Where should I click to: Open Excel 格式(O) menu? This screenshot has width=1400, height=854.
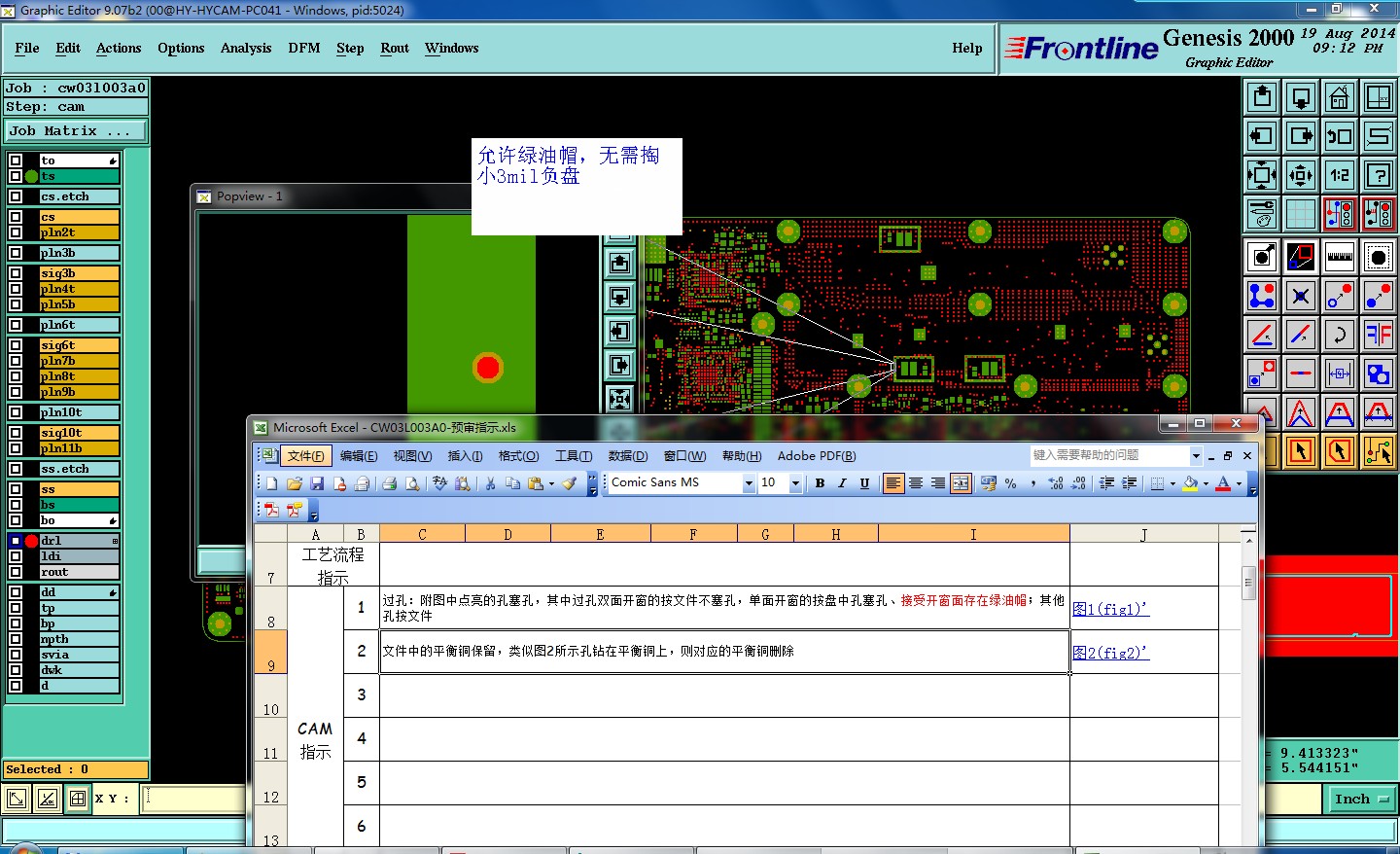click(x=518, y=456)
